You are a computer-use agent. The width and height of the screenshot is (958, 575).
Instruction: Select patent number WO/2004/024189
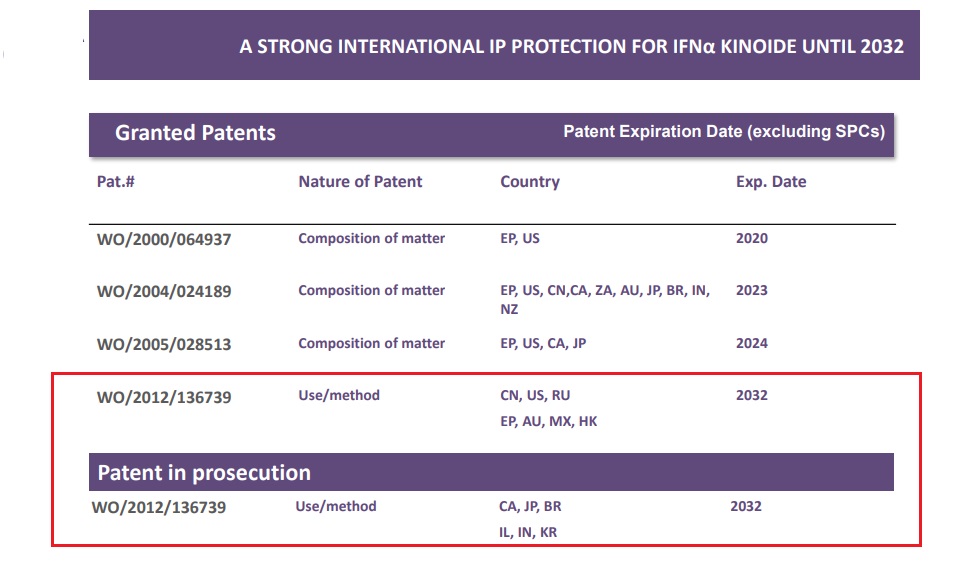(164, 291)
